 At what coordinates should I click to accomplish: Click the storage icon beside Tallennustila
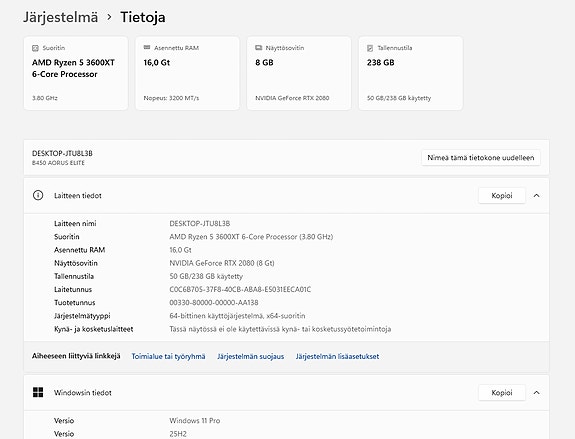coord(370,48)
